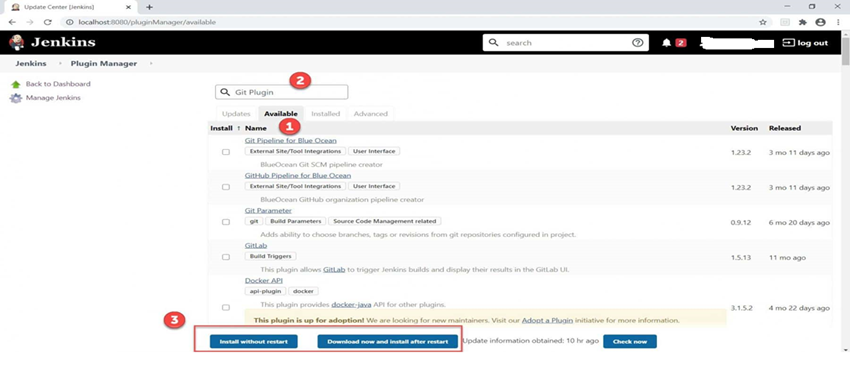Click the log out icon

[788, 43]
